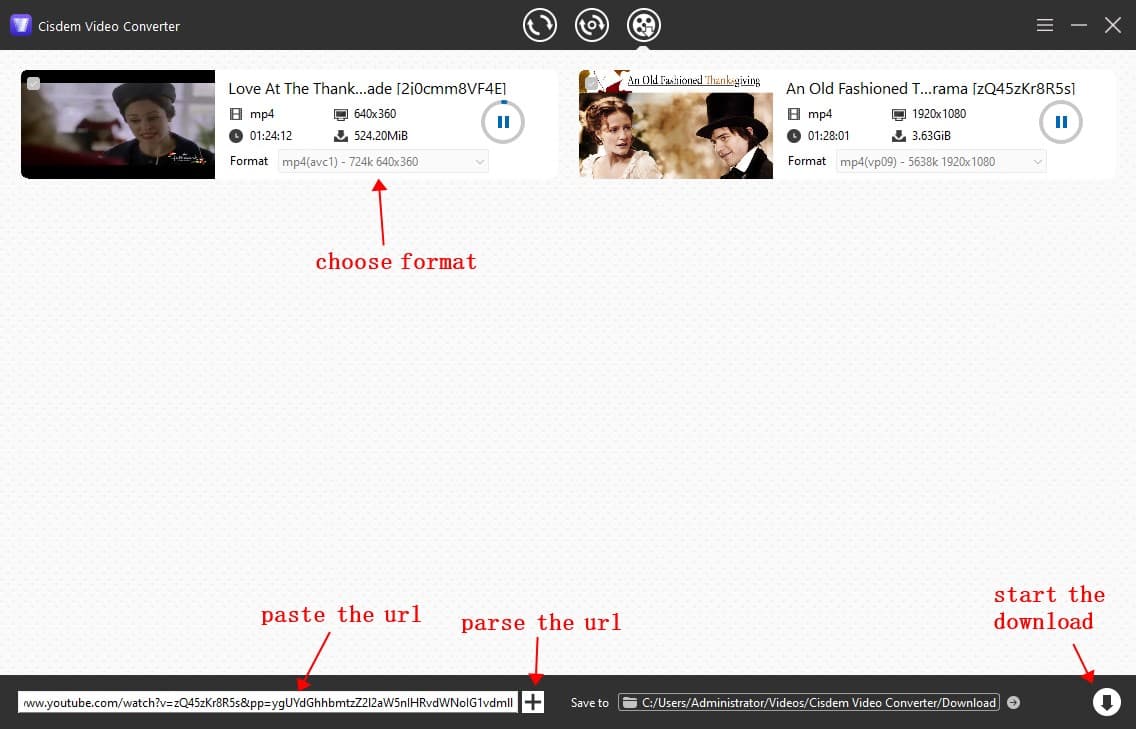Click the Cisdem Video Converter logo

(x=20, y=25)
